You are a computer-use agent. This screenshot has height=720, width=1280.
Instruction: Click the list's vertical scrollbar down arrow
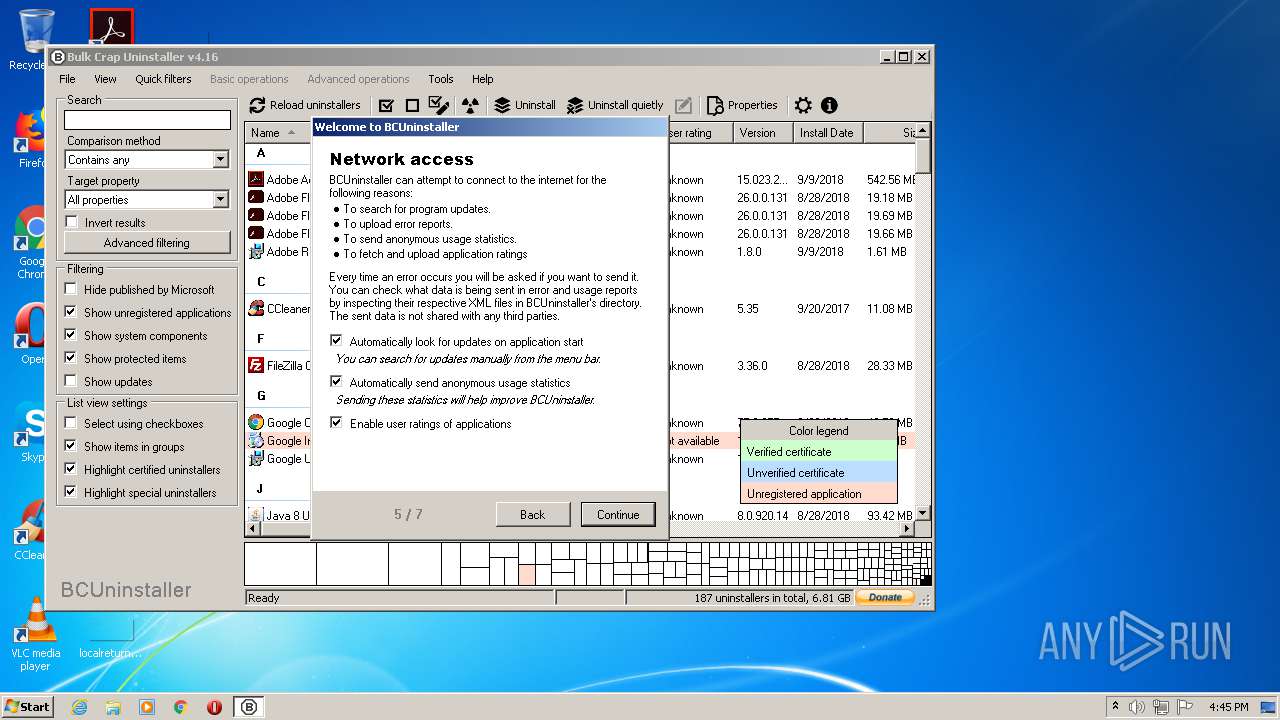click(923, 514)
